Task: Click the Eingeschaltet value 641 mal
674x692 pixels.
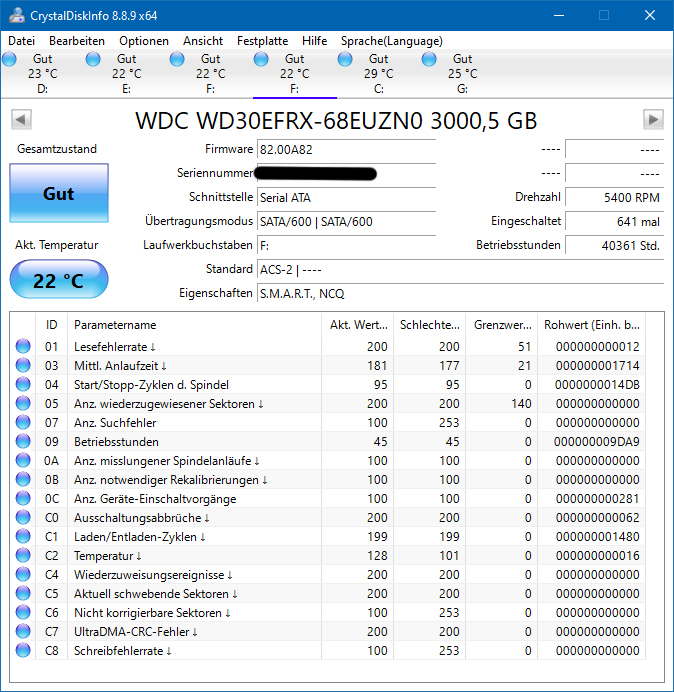Action: [614, 222]
